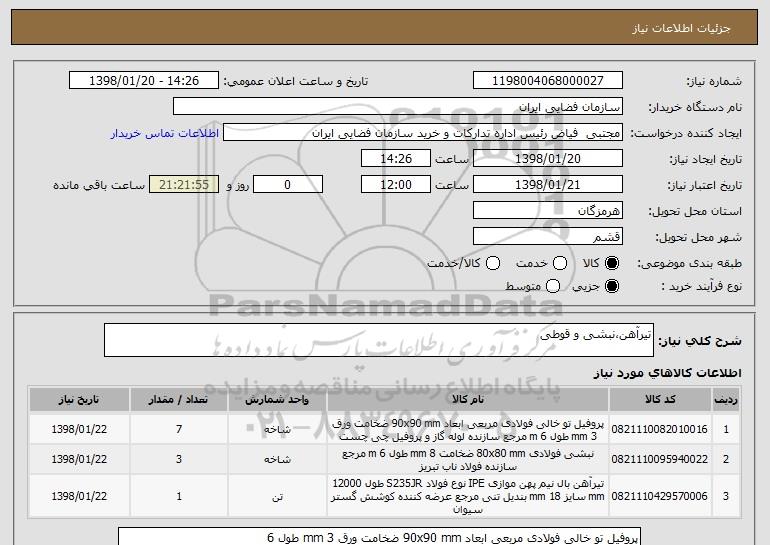The image size is (770, 545).
Task: Click the quantity 1 in row 3
Action: coord(179,496)
